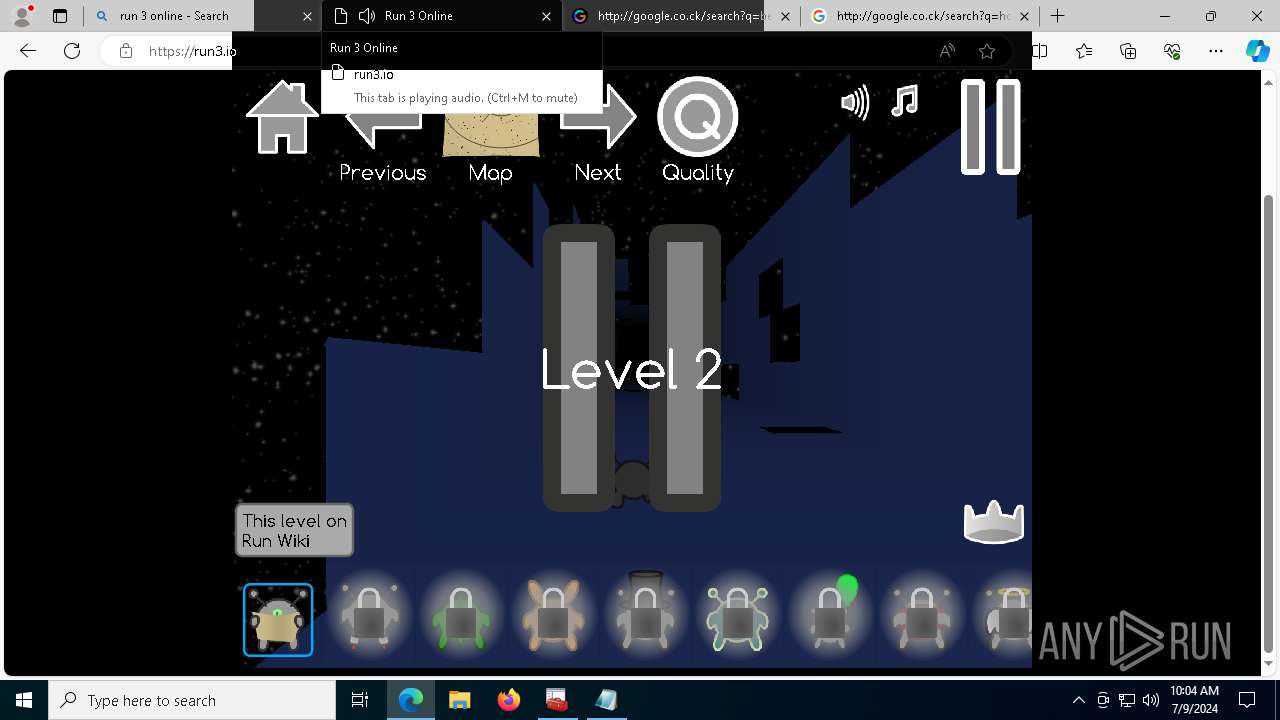Go to the game's Home icon
The width and height of the screenshot is (1280, 720).
[x=282, y=117]
